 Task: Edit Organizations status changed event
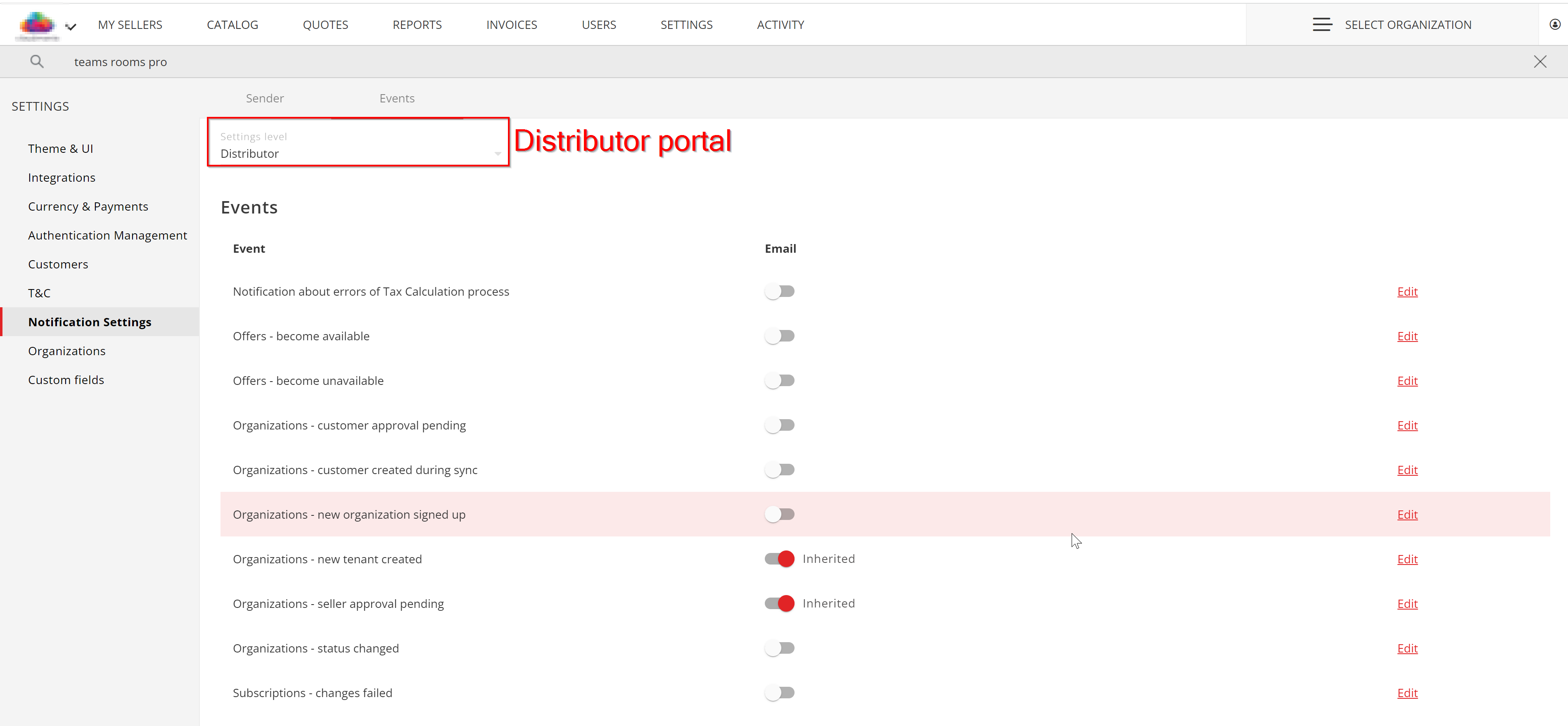click(1407, 648)
